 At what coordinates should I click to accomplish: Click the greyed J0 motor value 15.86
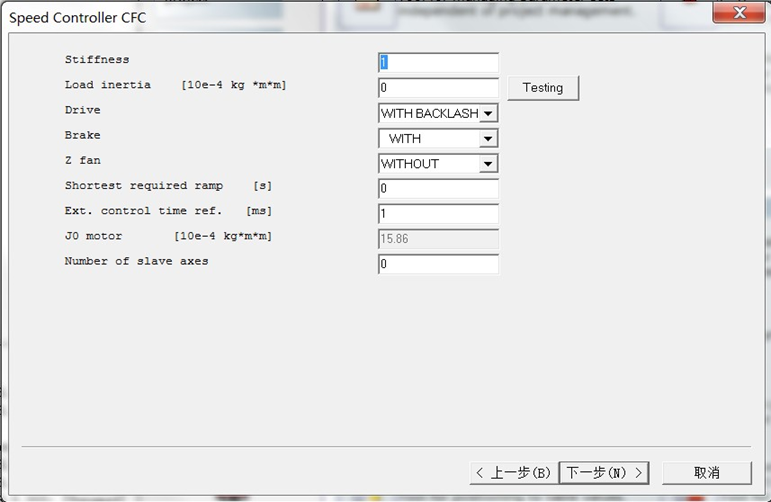pyautogui.click(x=438, y=239)
